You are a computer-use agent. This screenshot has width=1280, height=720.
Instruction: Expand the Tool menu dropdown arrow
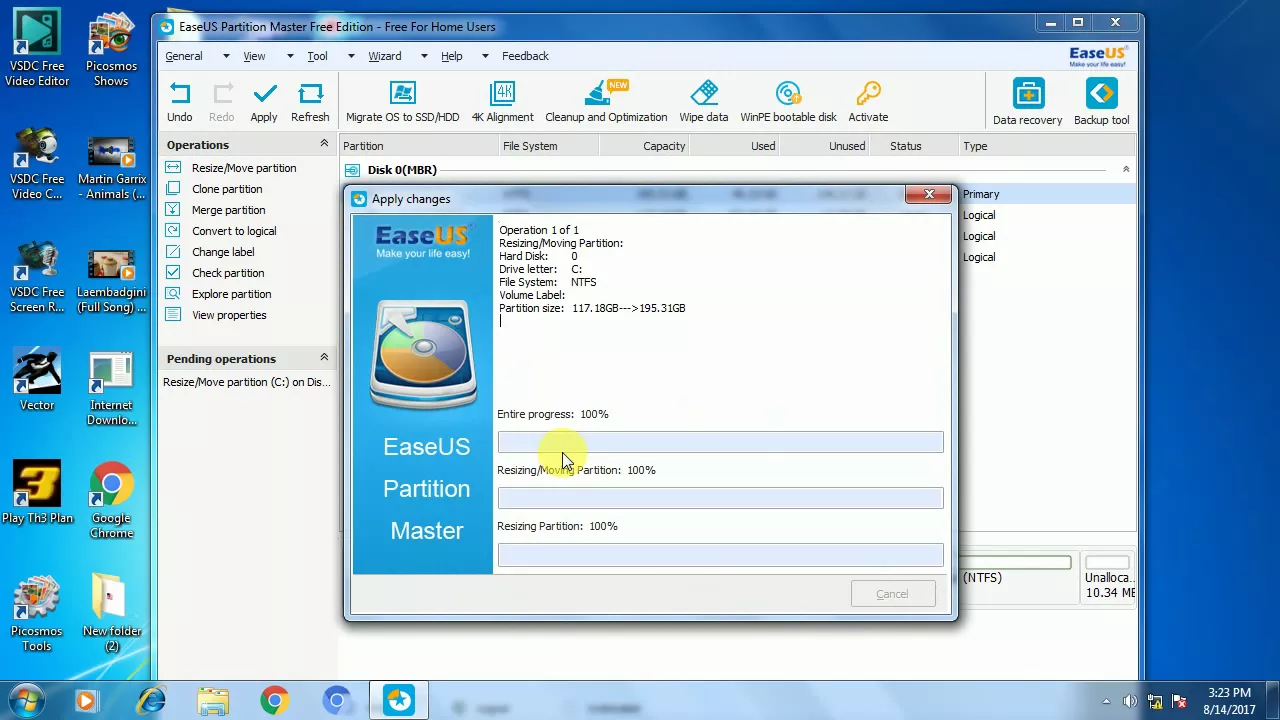pos(351,56)
